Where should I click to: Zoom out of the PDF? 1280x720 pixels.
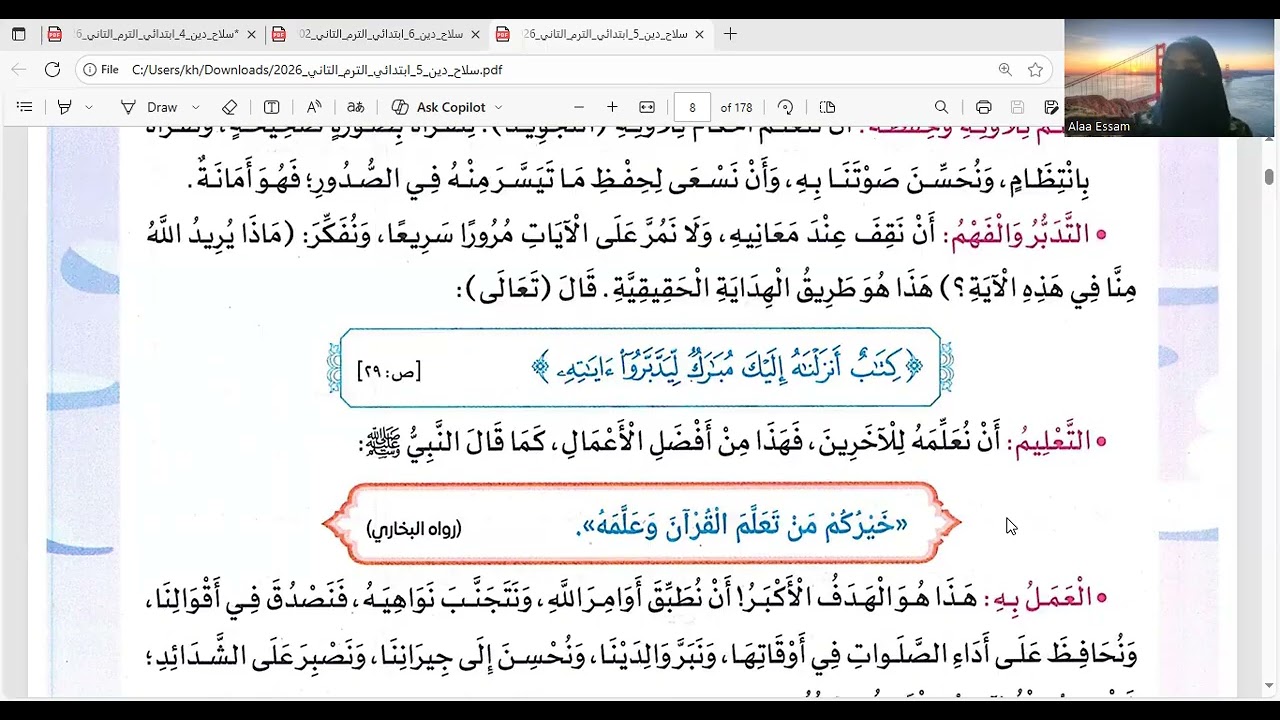click(x=578, y=107)
